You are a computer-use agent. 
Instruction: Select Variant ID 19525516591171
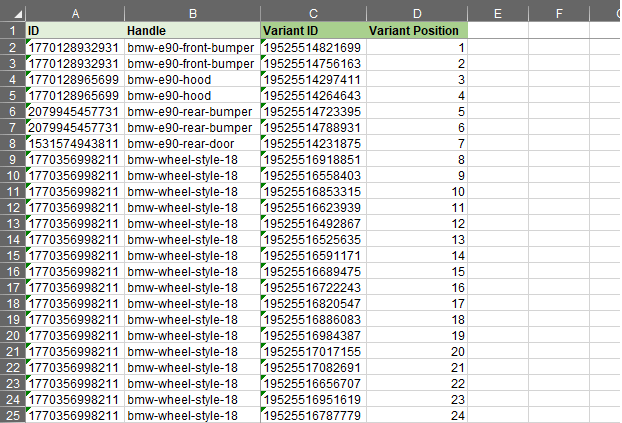[313, 256]
